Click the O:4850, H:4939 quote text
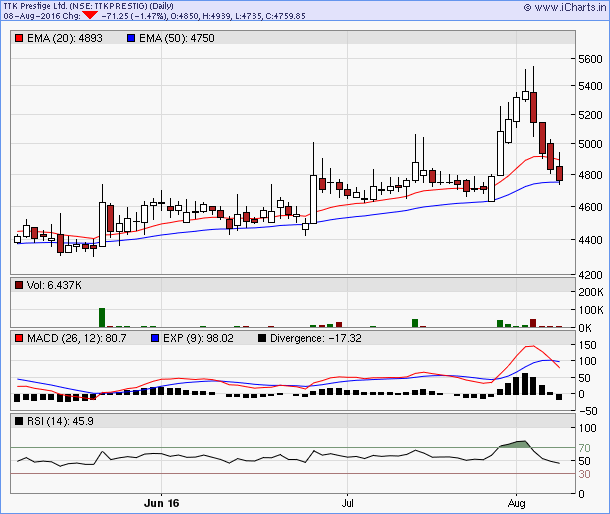 [x=201, y=16]
